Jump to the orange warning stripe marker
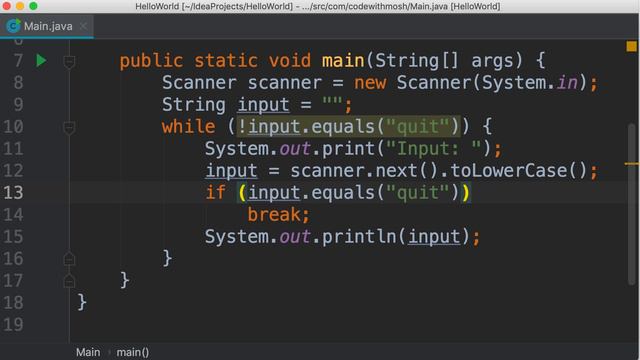This screenshot has height=360, width=640. (x=631, y=164)
